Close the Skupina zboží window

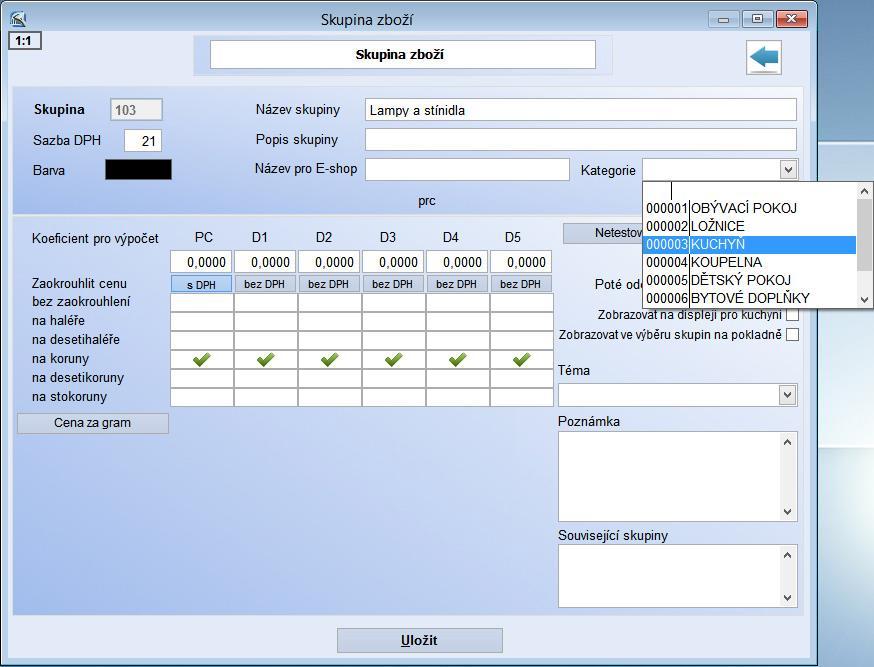click(x=792, y=19)
